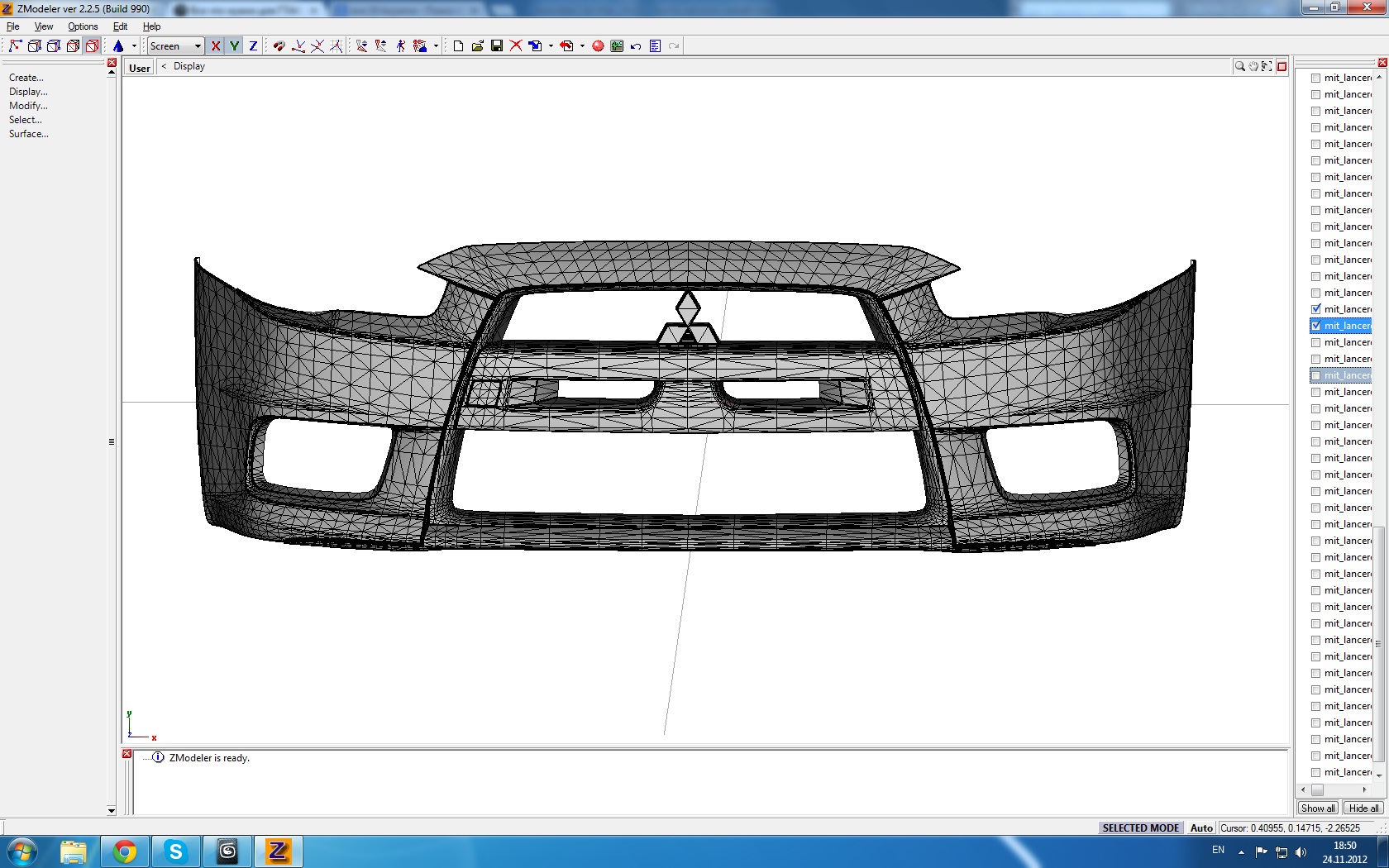Uncheck the checked mit_lancer above the blue row
This screenshot has height=868, width=1389.
1316,309
